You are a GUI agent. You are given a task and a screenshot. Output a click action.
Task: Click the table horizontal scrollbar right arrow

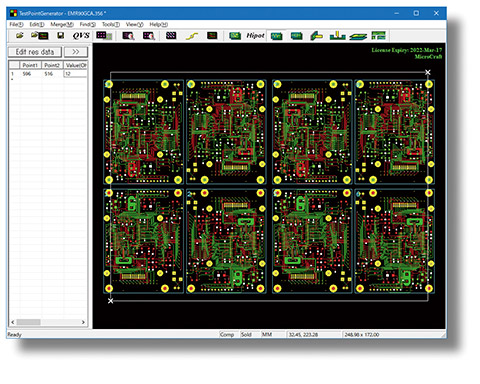(83, 322)
